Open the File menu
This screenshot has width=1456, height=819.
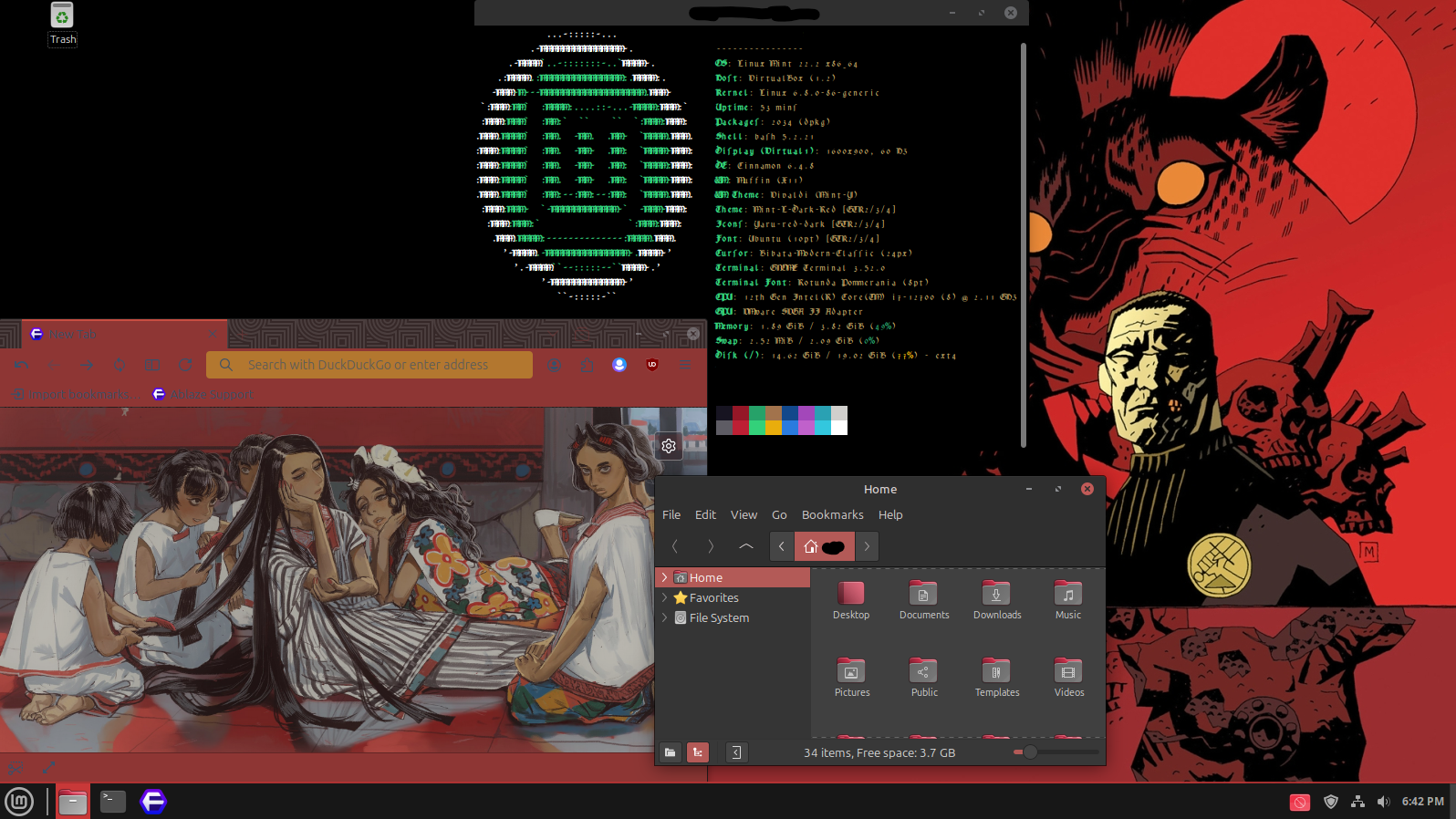point(671,514)
